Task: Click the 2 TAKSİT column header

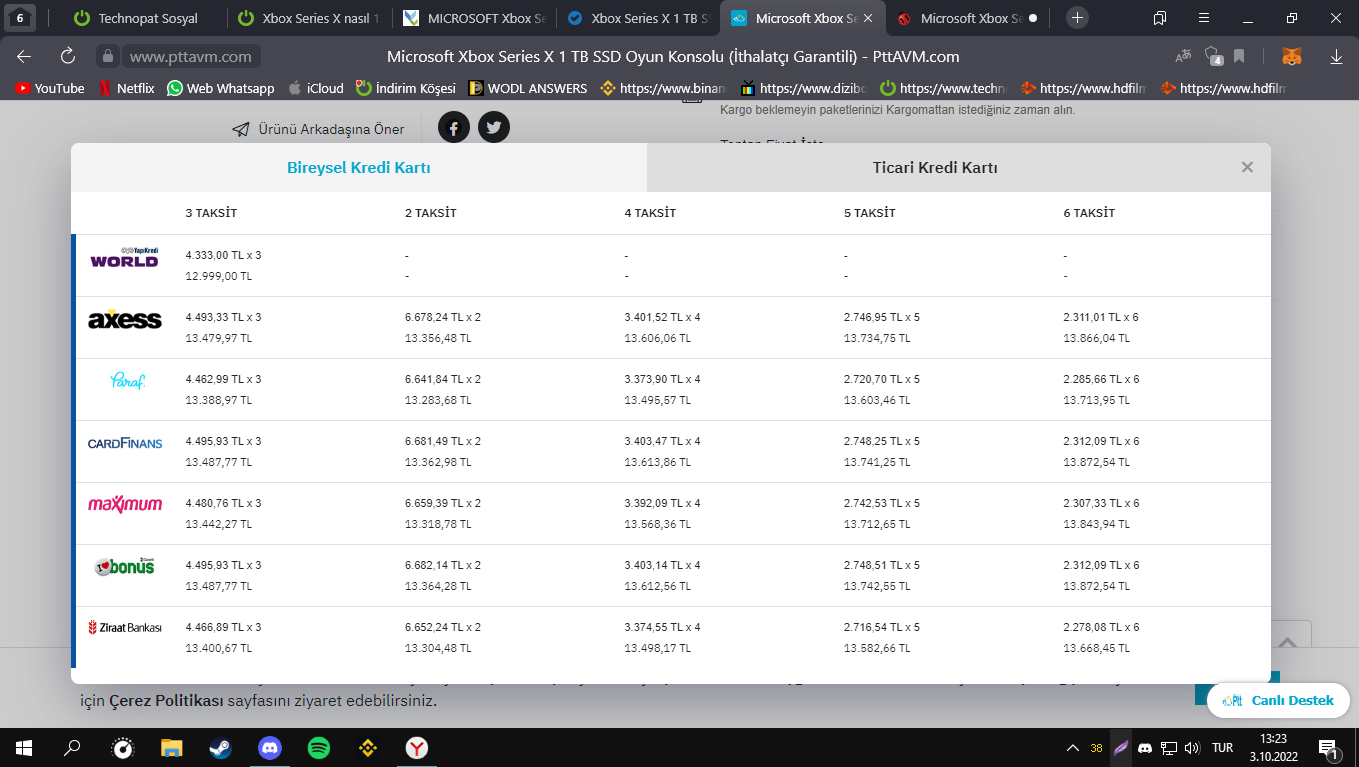Action: coord(431,213)
